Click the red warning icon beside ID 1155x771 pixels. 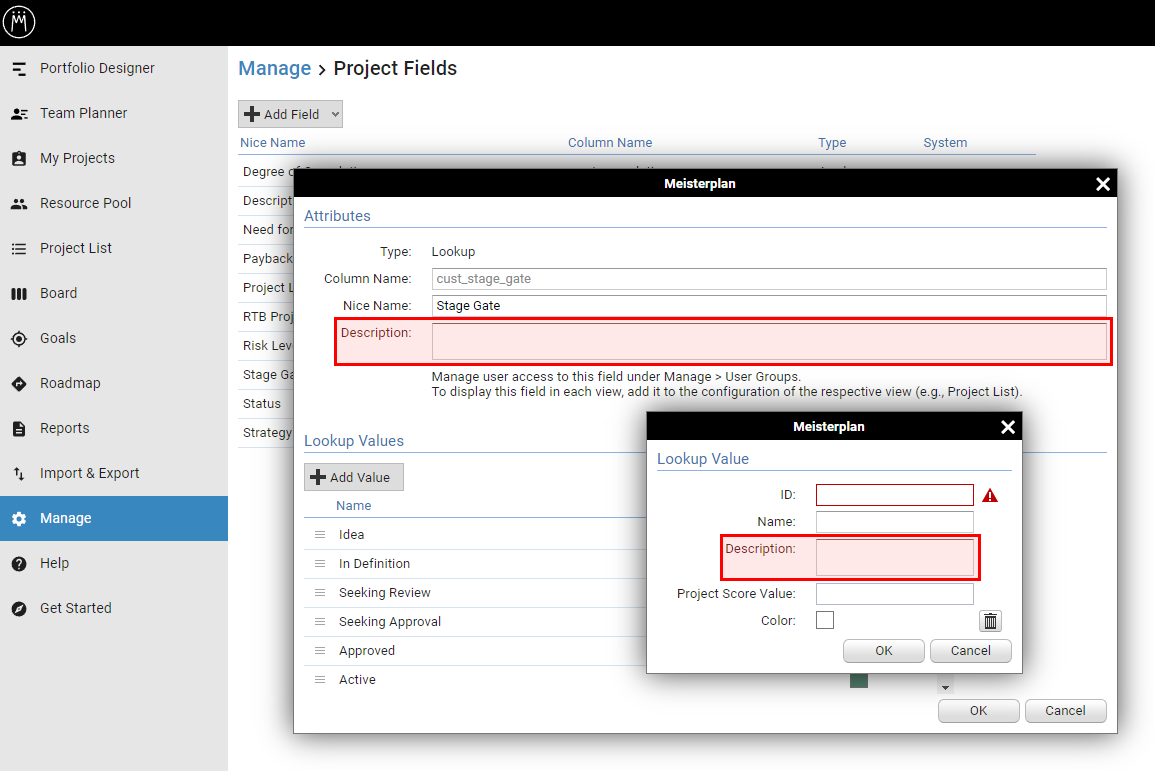[990, 496]
